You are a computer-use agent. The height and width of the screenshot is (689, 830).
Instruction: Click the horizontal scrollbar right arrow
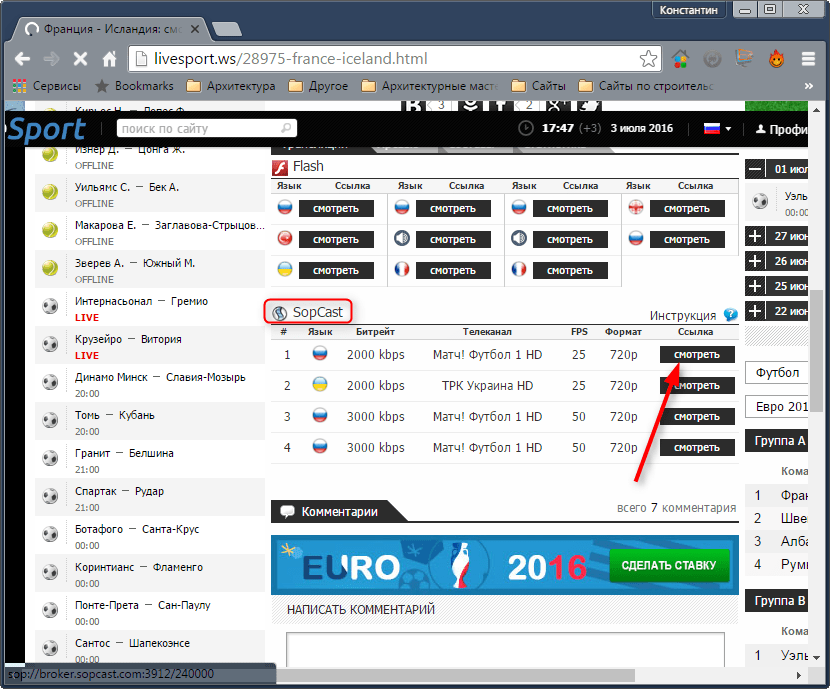coord(799,675)
